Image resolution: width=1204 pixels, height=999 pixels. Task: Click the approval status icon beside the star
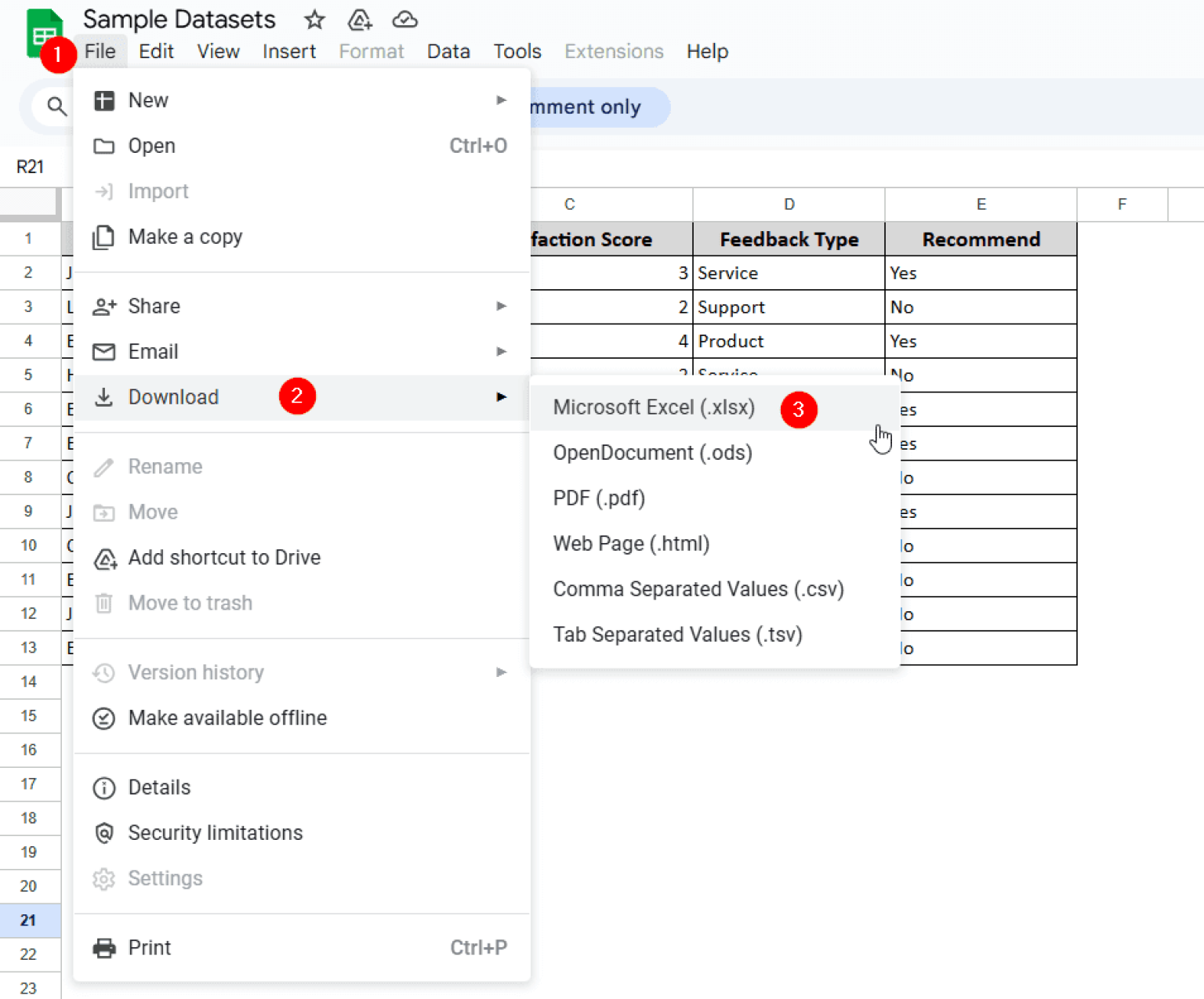[360, 20]
